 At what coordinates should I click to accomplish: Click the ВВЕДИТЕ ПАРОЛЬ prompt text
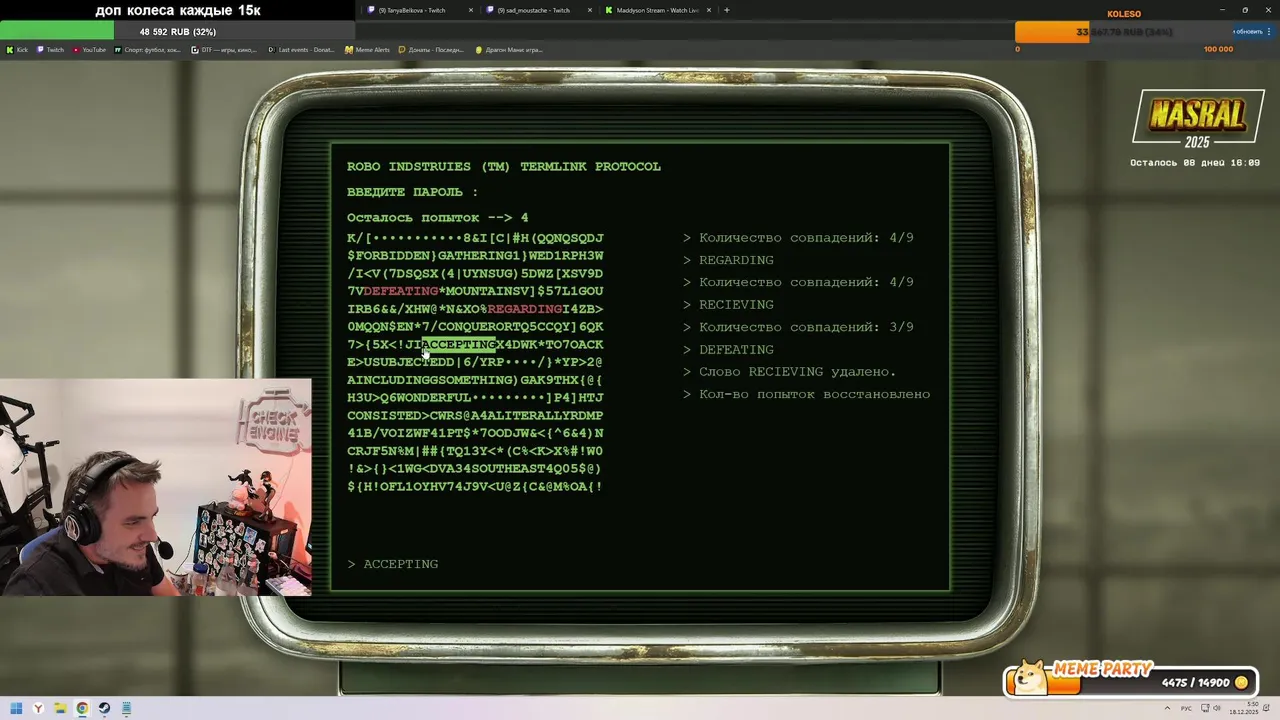tap(412, 192)
